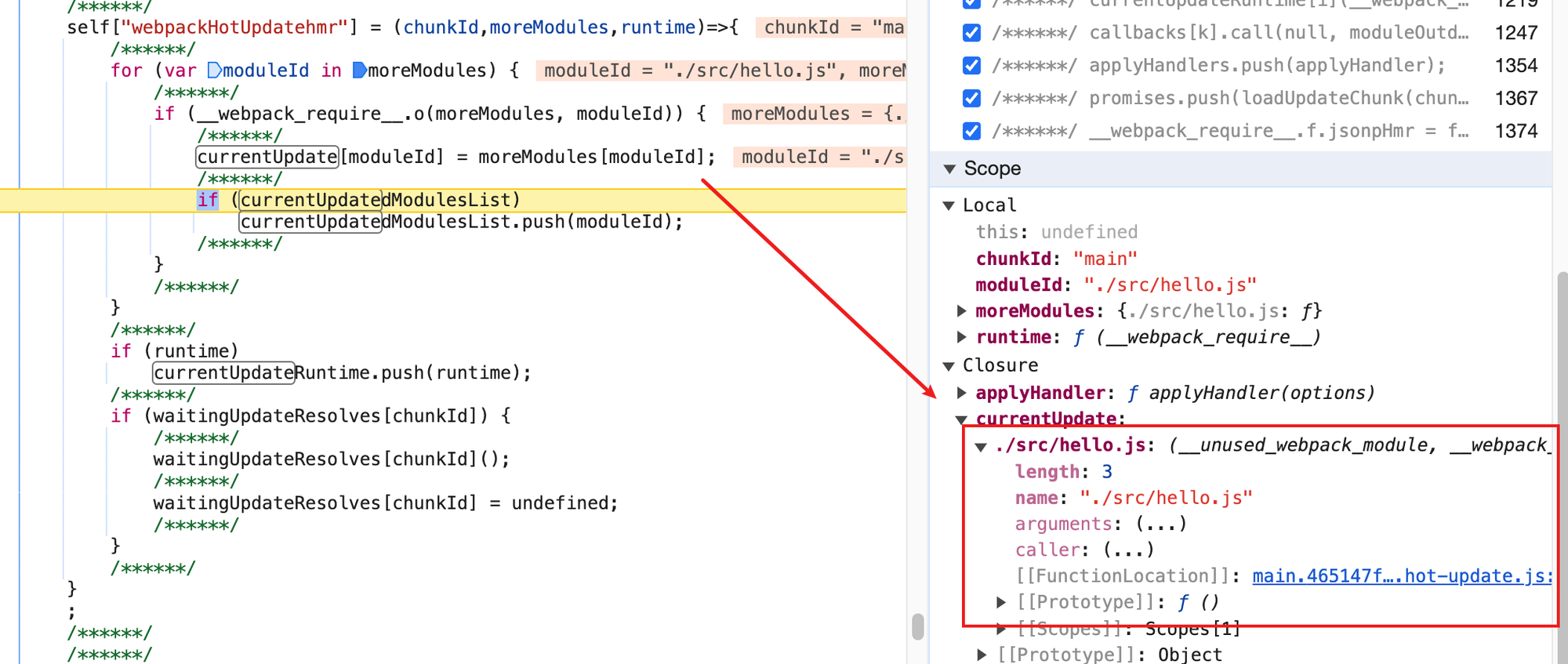The height and width of the screenshot is (664, 1568).
Task: Click the currentUpdateRuntime.push(runtime) code line
Action: click(x=342, y=372)
